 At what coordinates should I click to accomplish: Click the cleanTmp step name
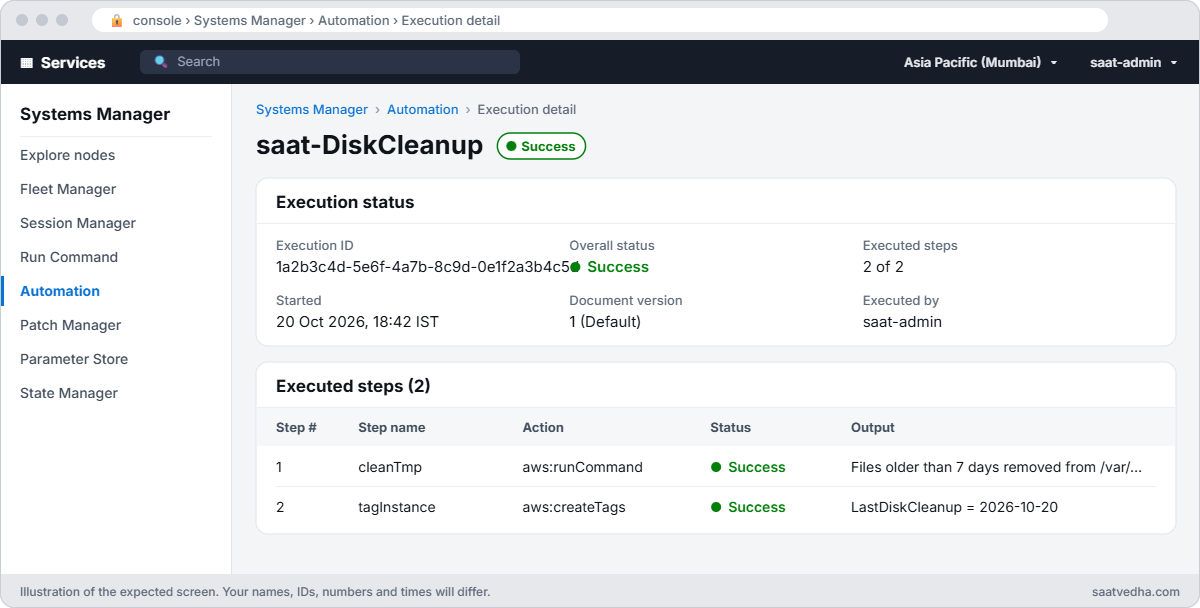pos(390,467)
